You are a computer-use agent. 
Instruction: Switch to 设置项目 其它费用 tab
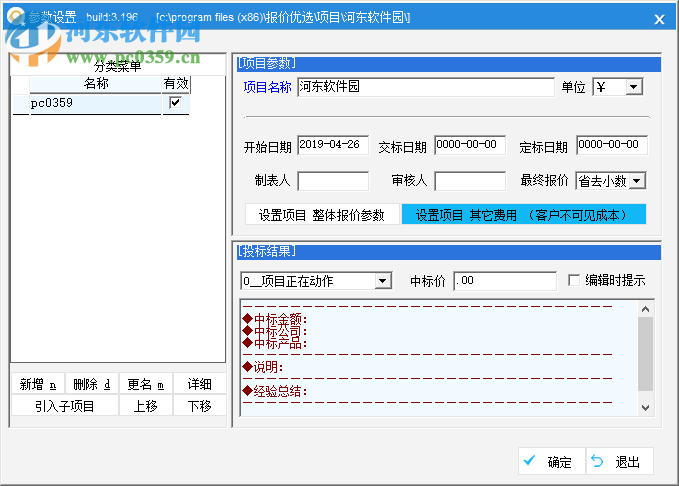tap(524, 214)
